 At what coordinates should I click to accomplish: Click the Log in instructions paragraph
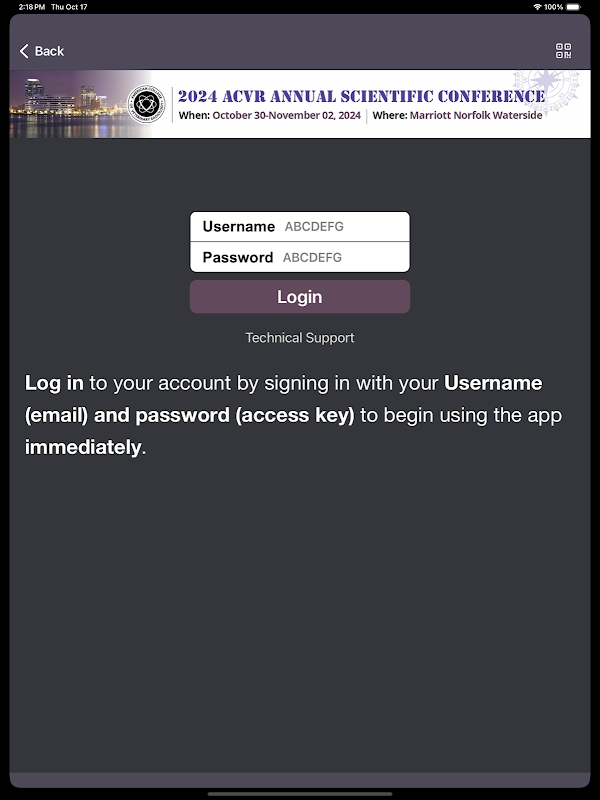click(293, 415)
